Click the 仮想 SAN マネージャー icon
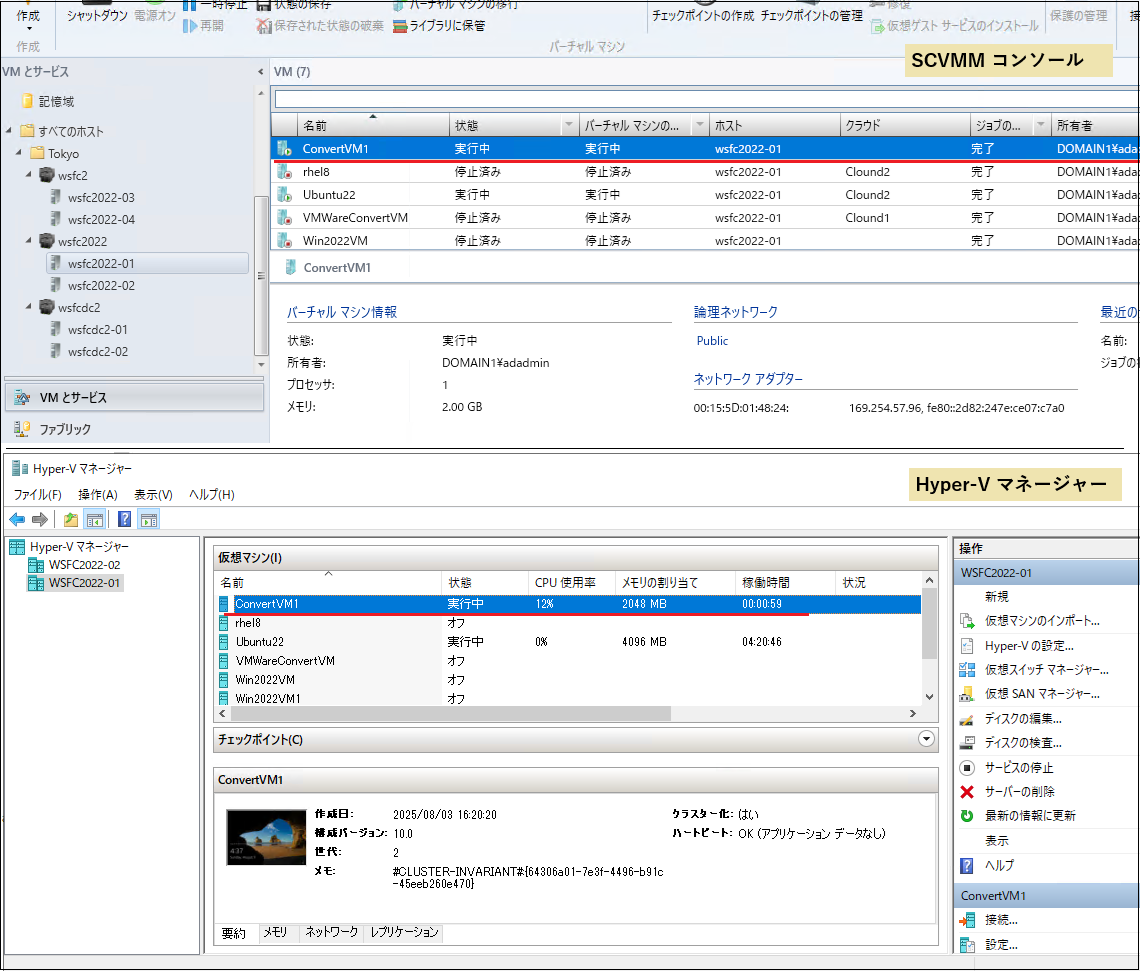This screenshot has width=1140, height=971. point(967,694)
